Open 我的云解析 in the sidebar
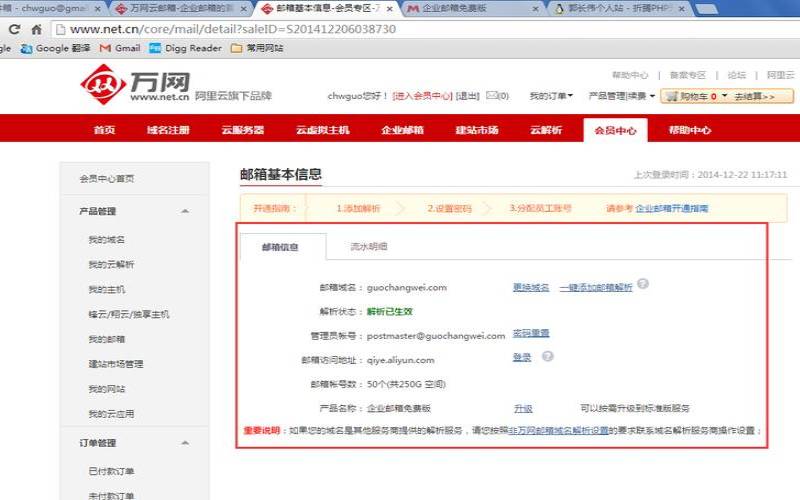 click(x=111, y=264)
